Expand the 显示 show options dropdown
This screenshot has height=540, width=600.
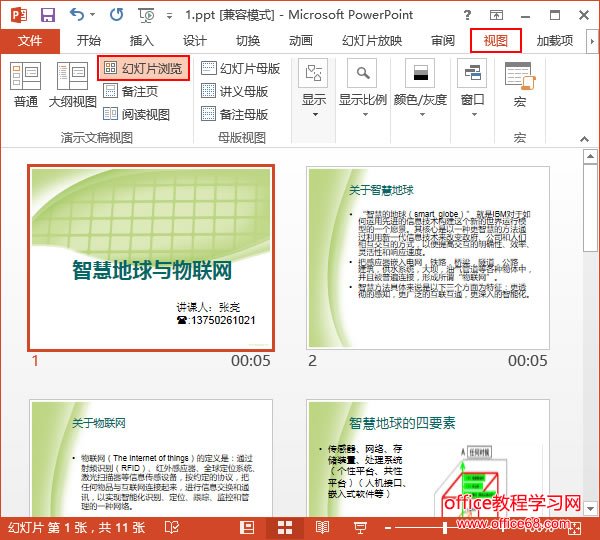point(314,88)
